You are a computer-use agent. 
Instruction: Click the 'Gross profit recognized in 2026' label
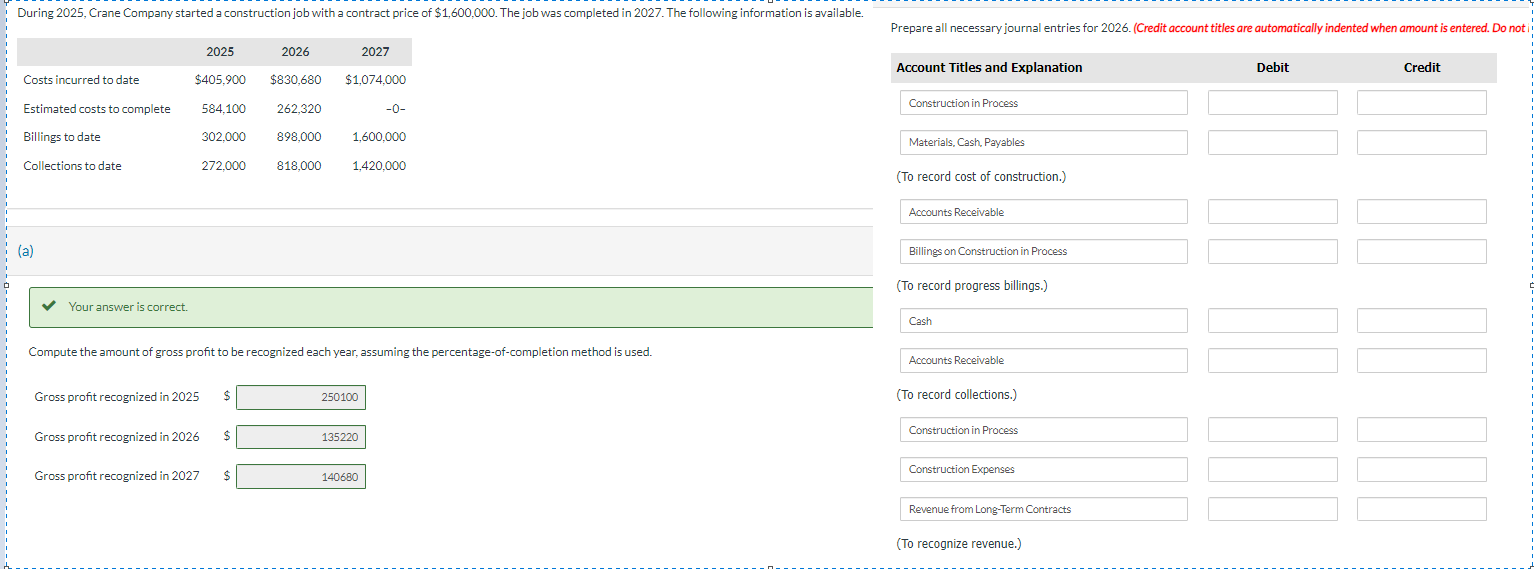pyautogui.click(x=117, y=437)
